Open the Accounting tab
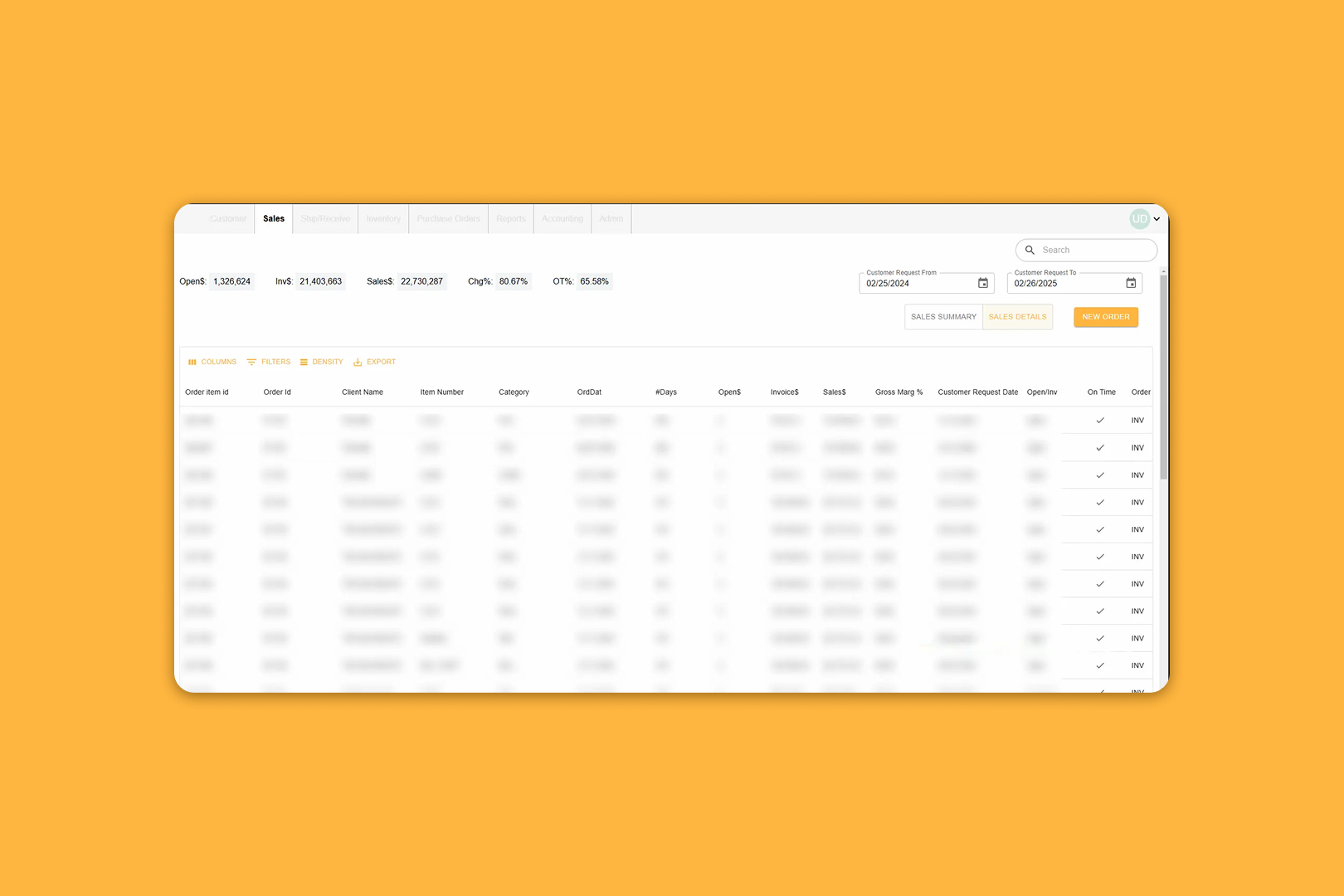The image size is (1344, 896). point(562,219)
